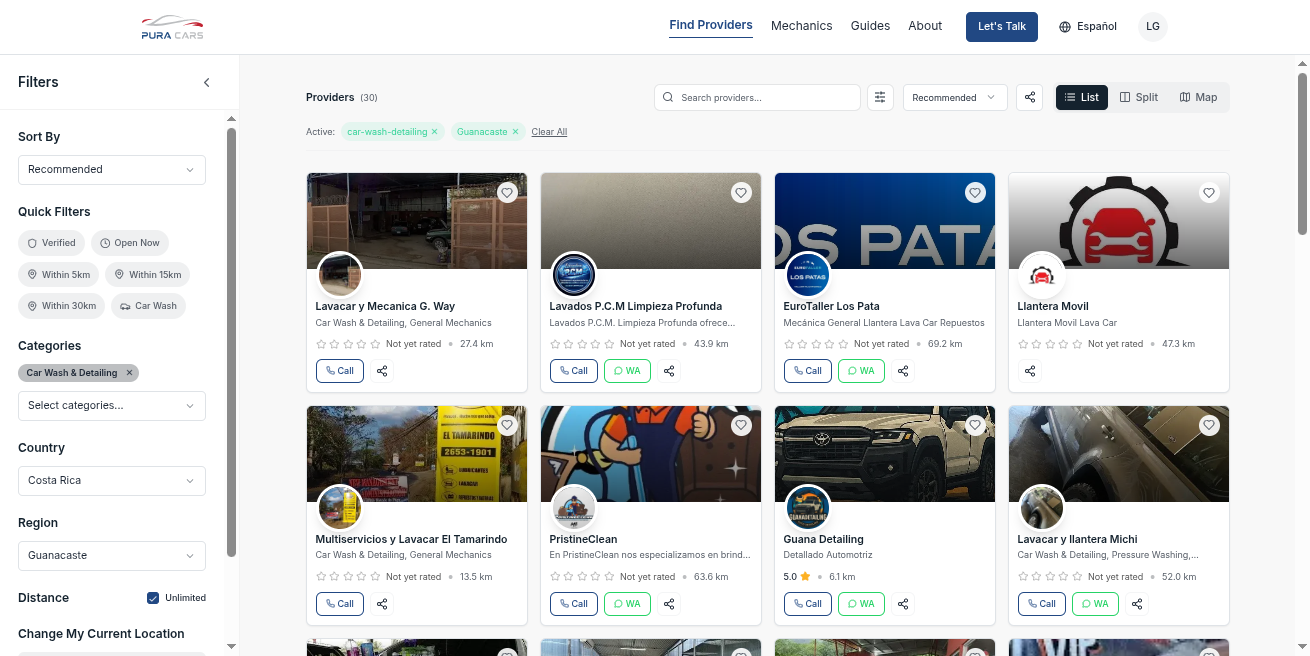Remove car-wash-detailing active filter tag
This screenshot has width=1310, height=656.
tap(434, 132)
